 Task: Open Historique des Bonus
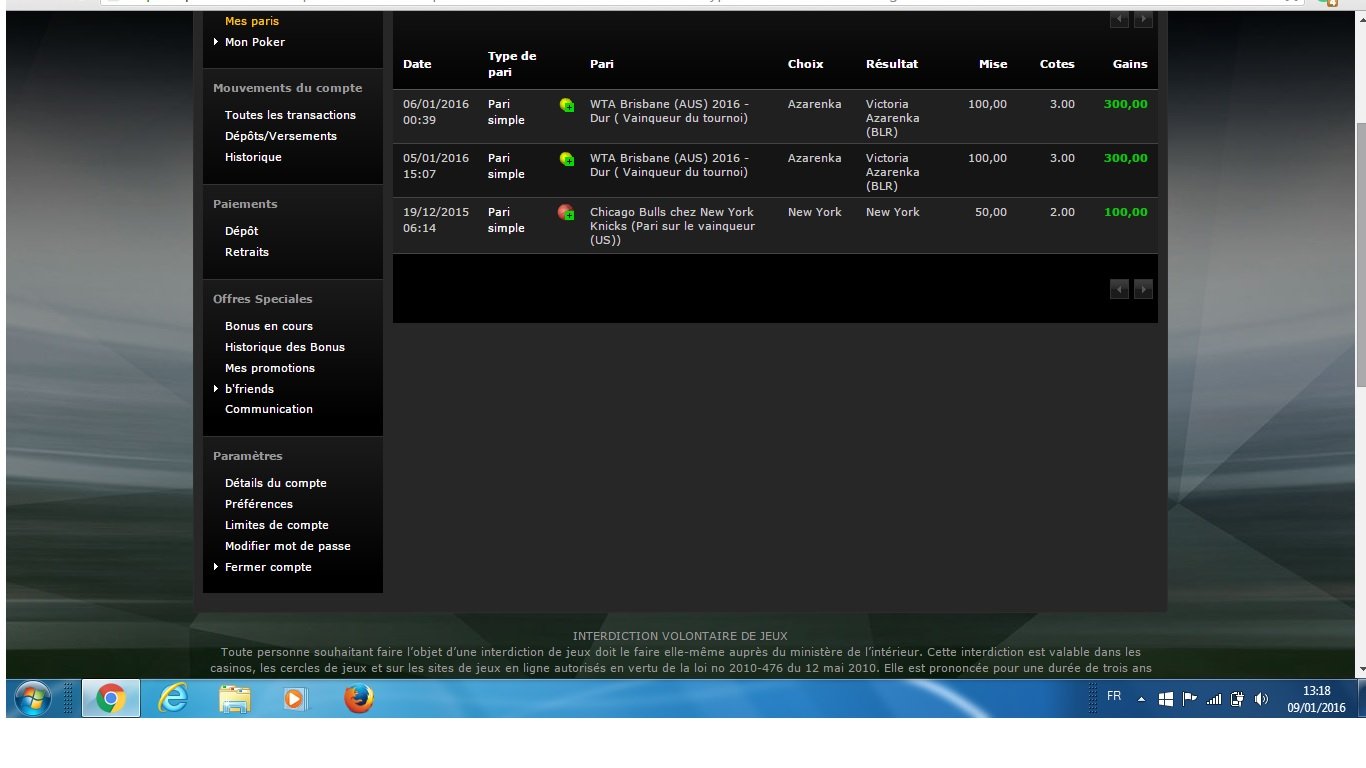pos(285,347)
